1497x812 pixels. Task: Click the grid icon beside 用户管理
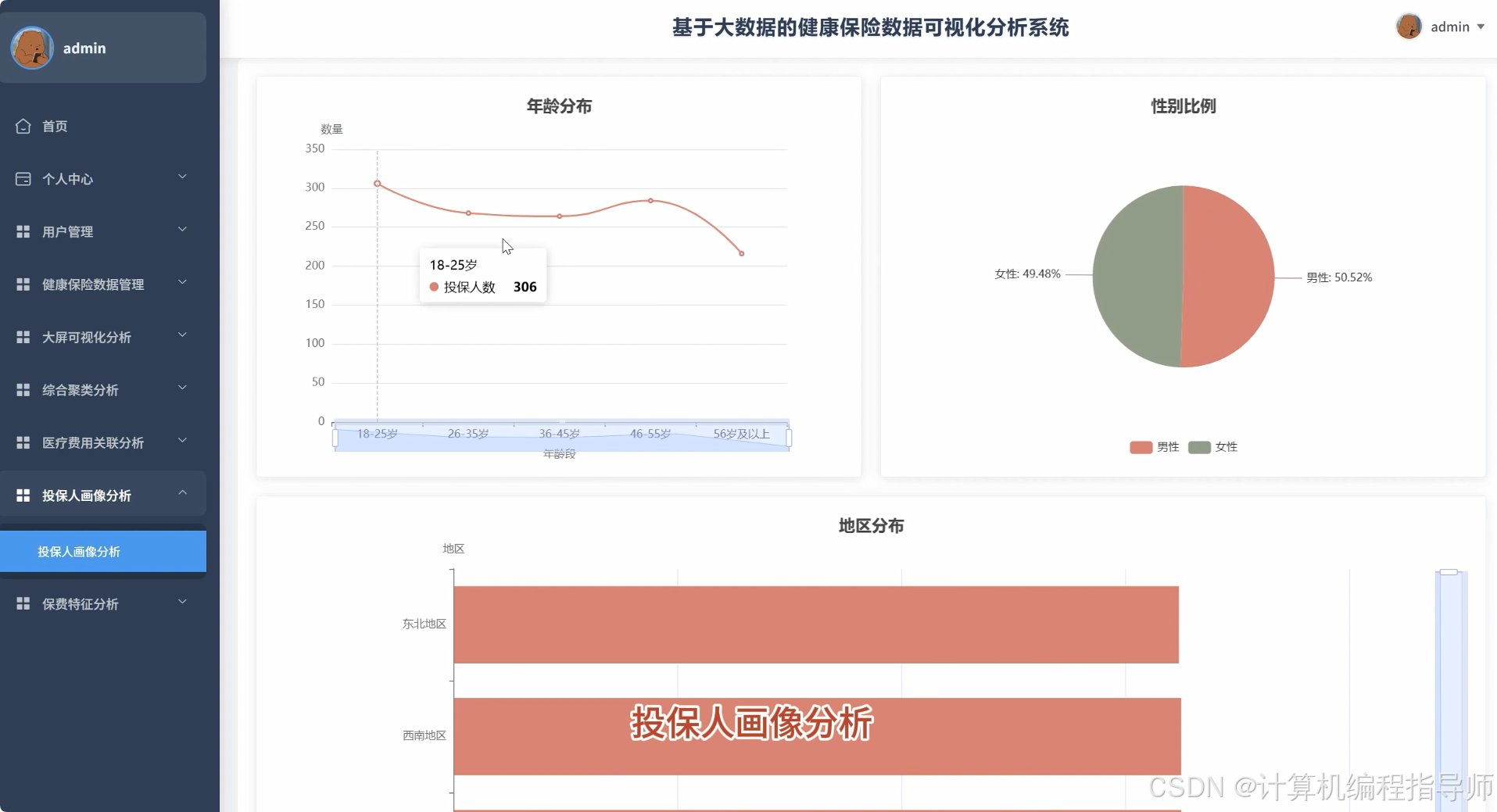coord(23,231)
